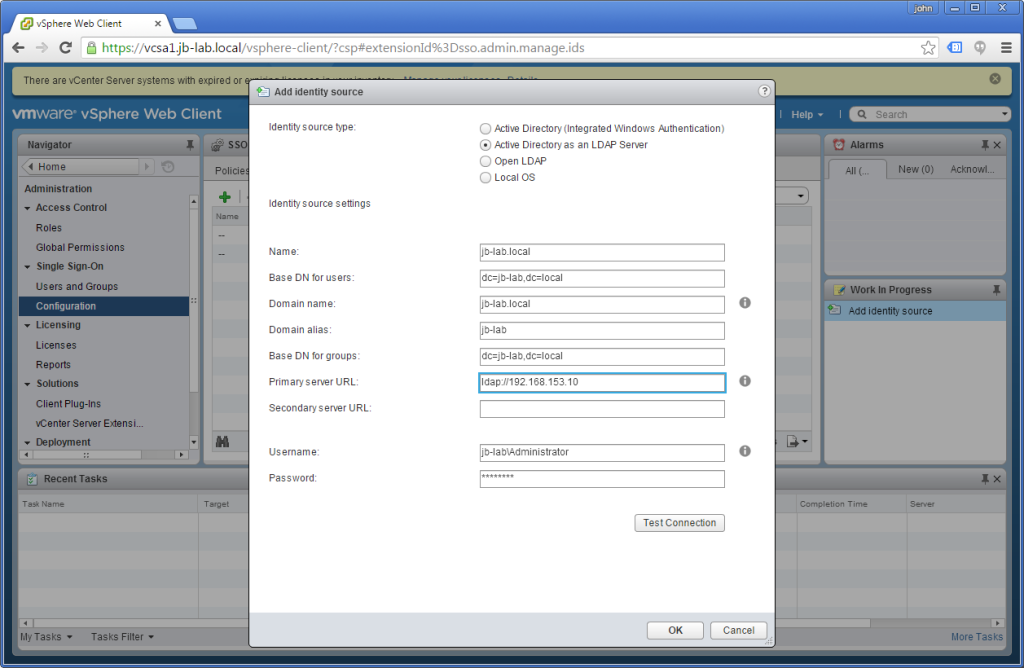Cancel the Add identity source dialog
Image resolution: width=1024 pixels, height=668 pixels.
tap(739, 630)
